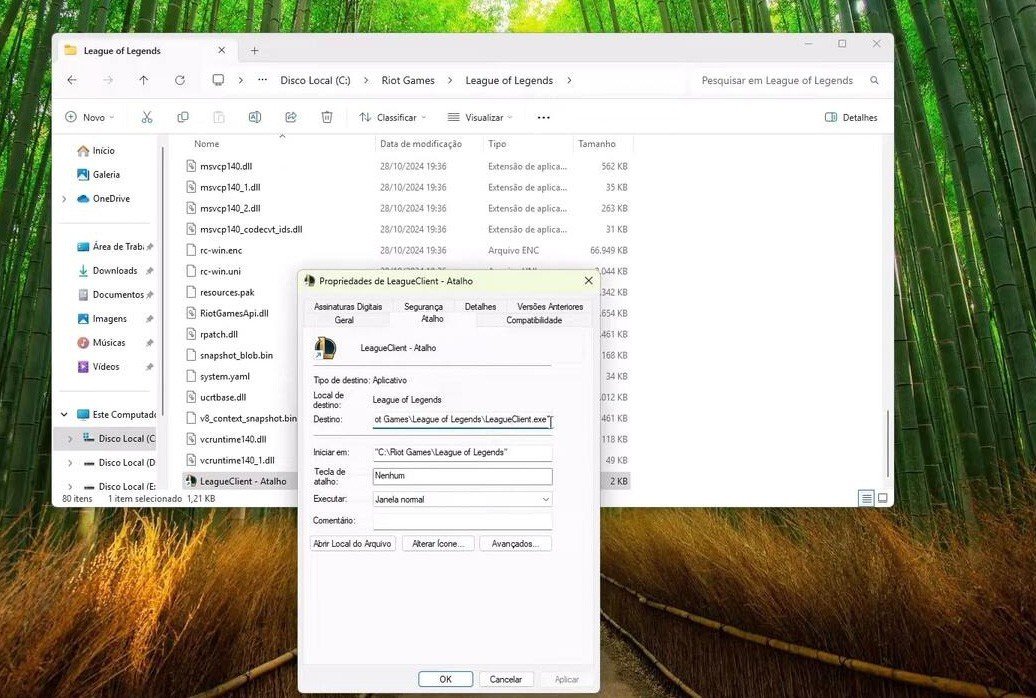Go up one folder level arrow
Viewport: 1036px width, 698px height.
click(x=143, y=80)
